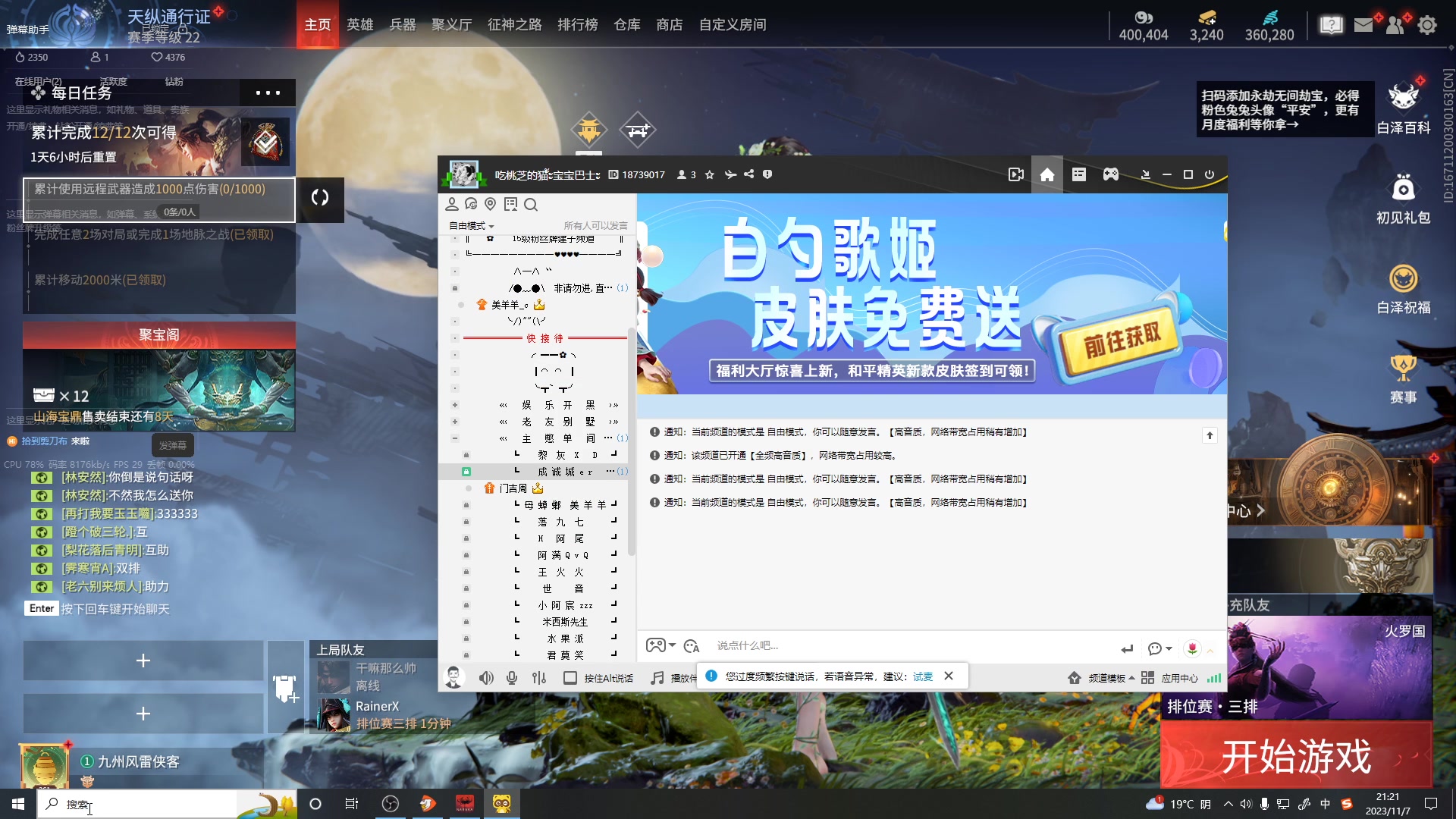Toggle the 按住Alt说话 checkbox

[570, 678]
